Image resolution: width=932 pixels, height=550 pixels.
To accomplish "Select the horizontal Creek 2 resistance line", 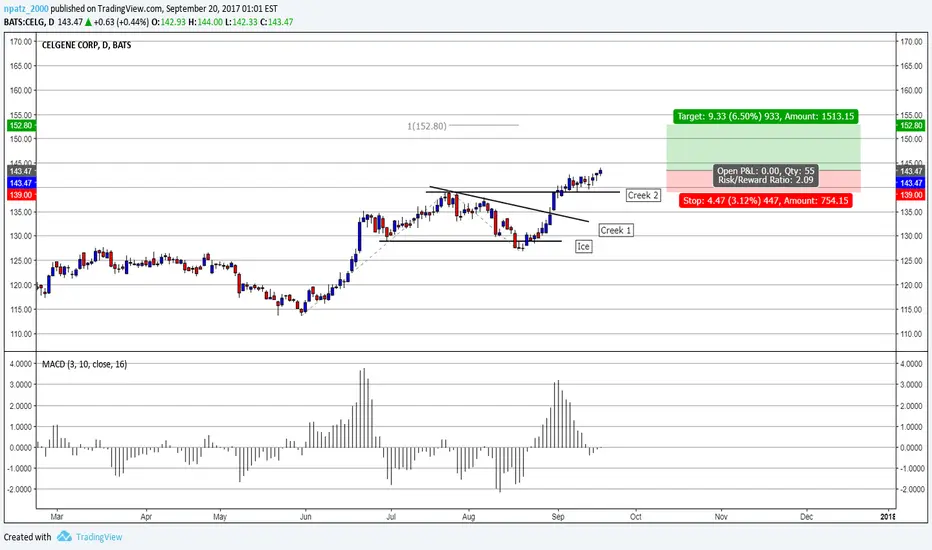I will click(x=522, y=192).
